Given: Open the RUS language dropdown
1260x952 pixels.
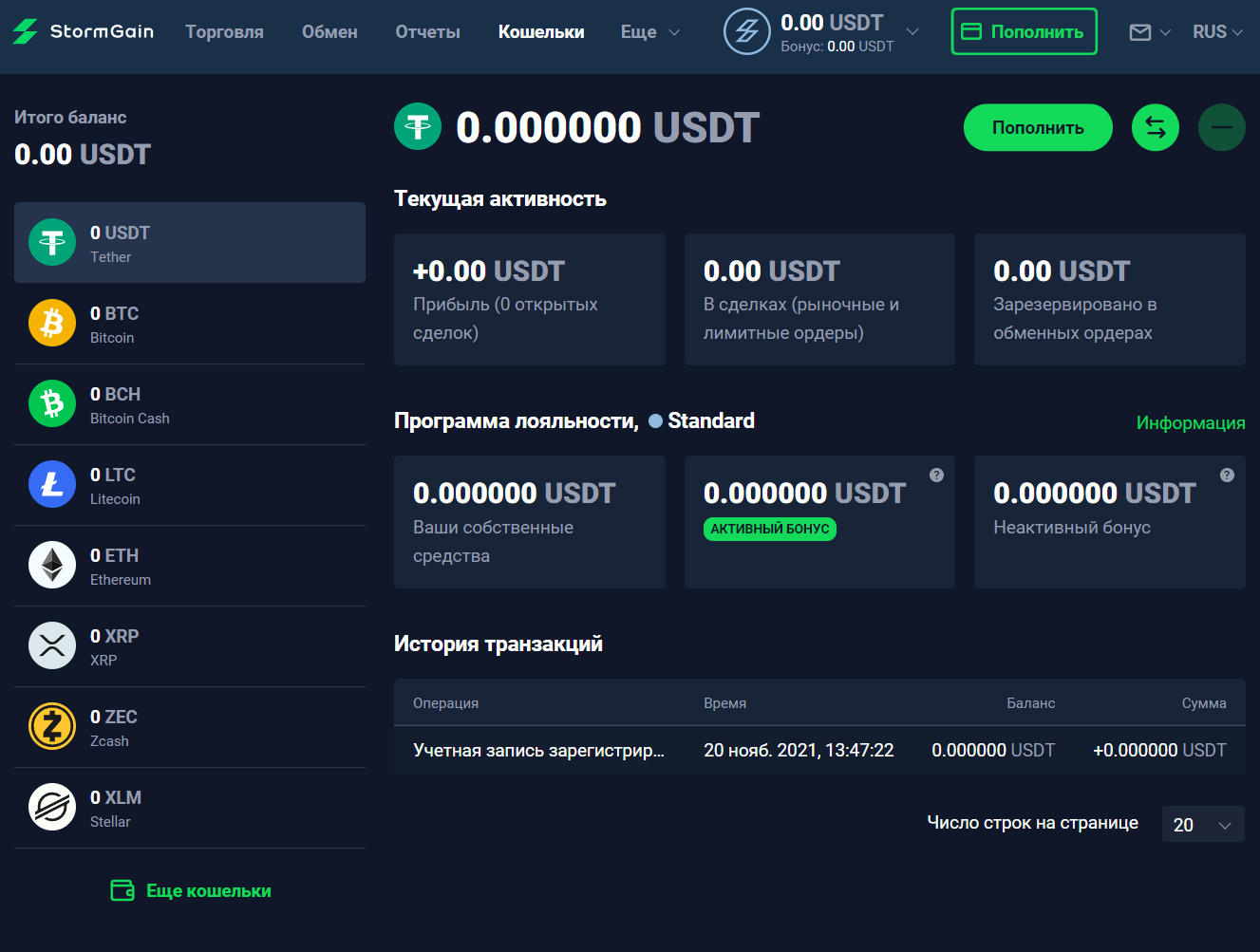Looking at the screenshot, I should (1217, 32).
